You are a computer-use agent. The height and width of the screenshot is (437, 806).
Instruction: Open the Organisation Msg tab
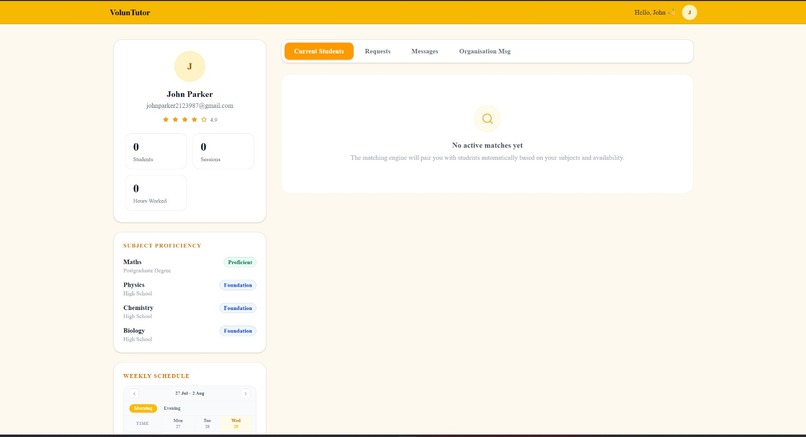[x=485, y=51]
